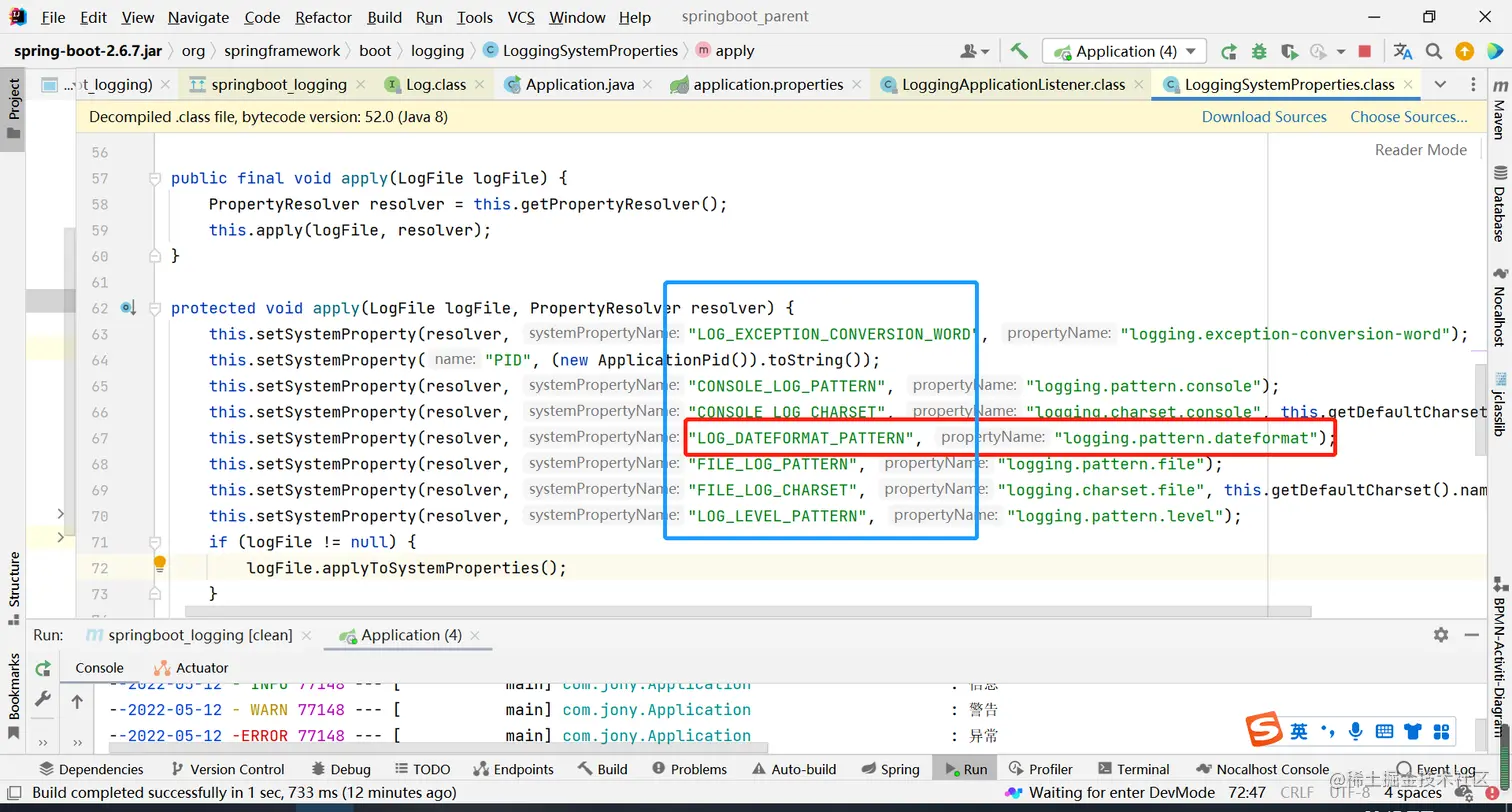The image size is (1512, 812).
Task: Open the Version Control tool window
Action: click(x=228, y=769)
